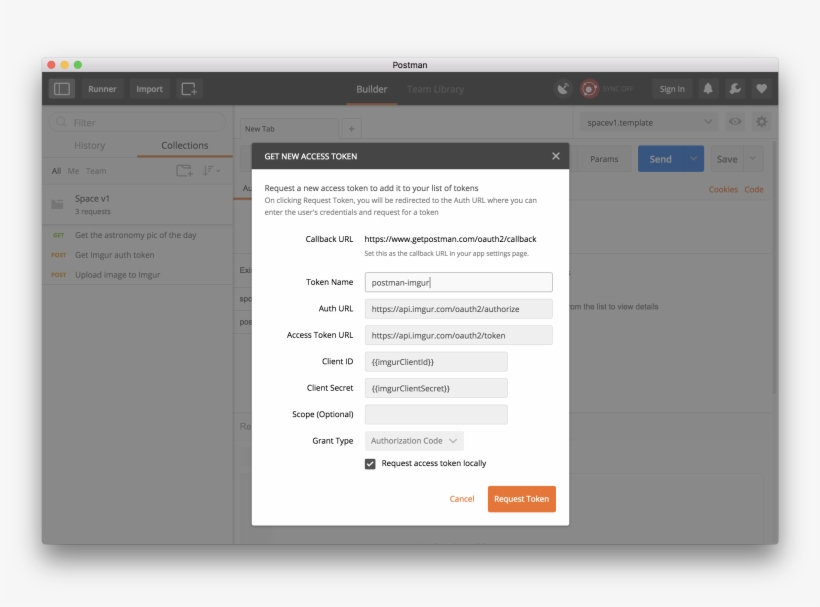
Task: Open the notifications bell icon
Action: pyautogui.click(x=707, y=88)
